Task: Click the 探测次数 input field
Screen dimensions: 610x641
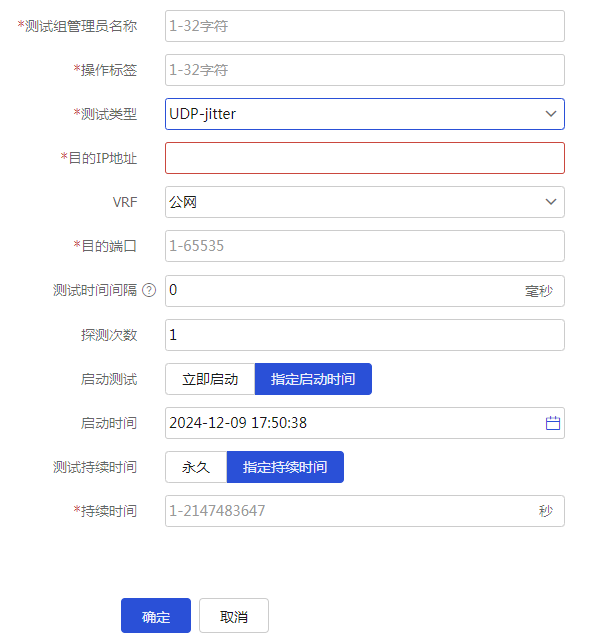Action: click(365, 335)
